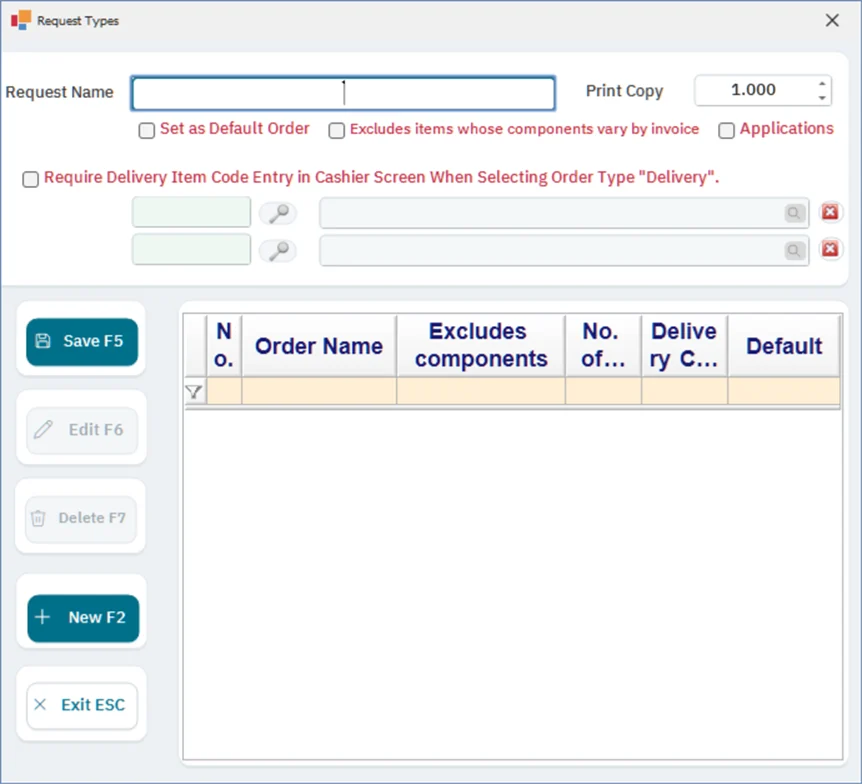Click the Default column filter cell
This screenshot has height=784, width=862.
(784, 391)
